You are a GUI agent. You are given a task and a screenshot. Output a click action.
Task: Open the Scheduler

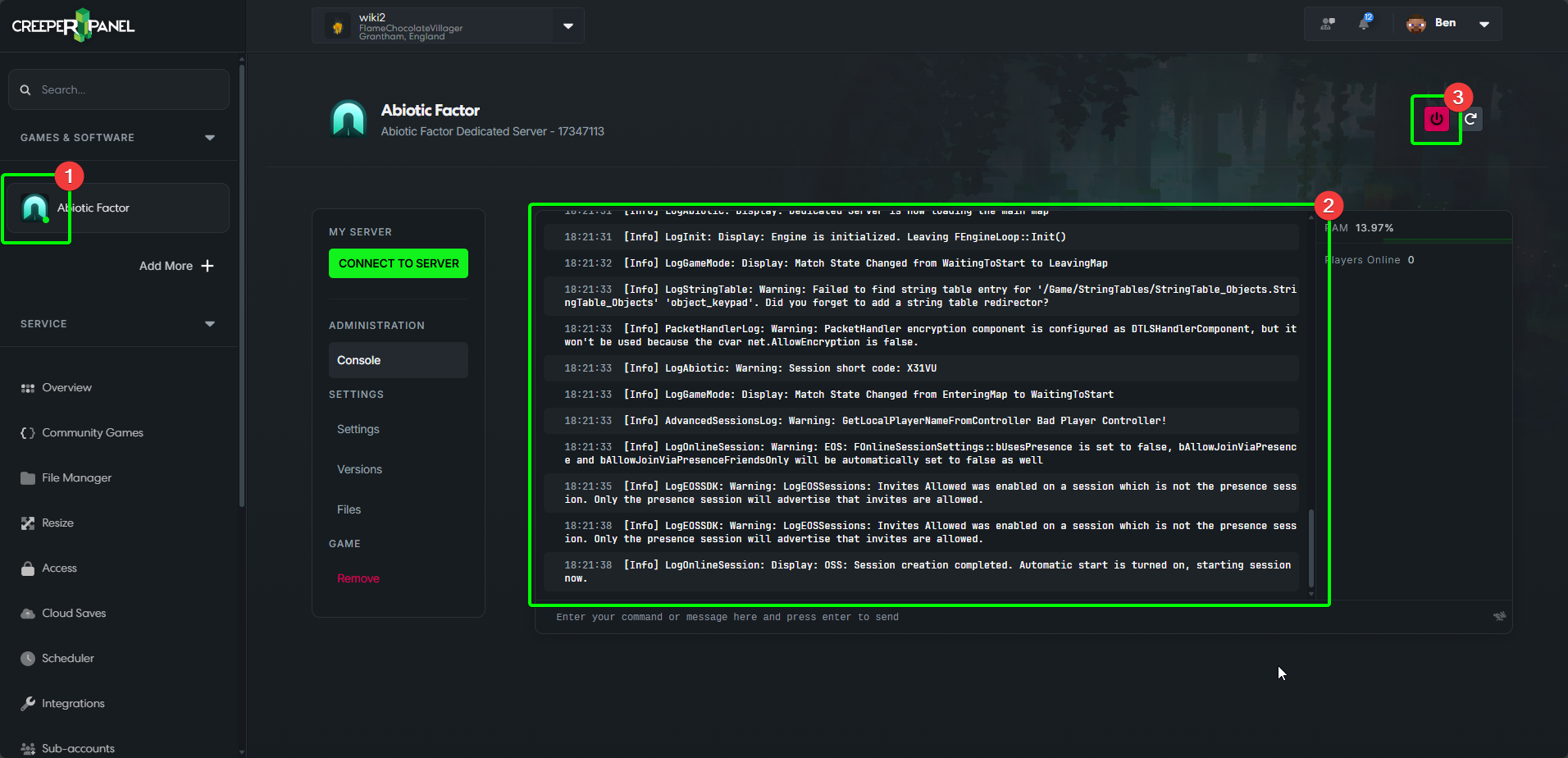point(68,659)
